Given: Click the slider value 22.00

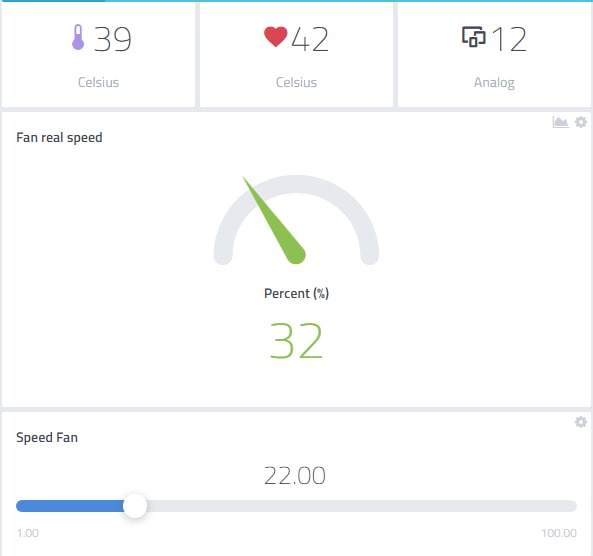Looking at the screenshot, I should coord(295,475).
